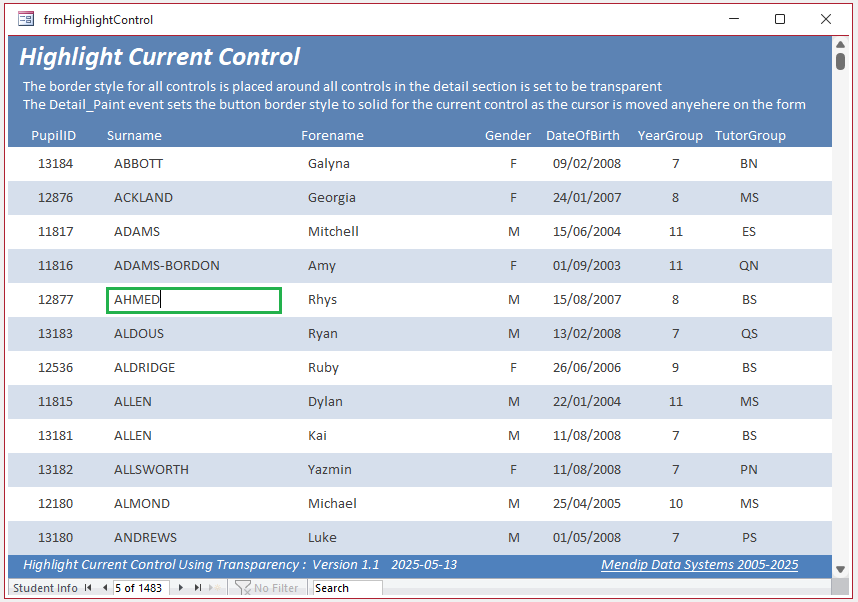The image size is (858, 602).
Task: Click the scrollbar up arrow
Action: 840,44
